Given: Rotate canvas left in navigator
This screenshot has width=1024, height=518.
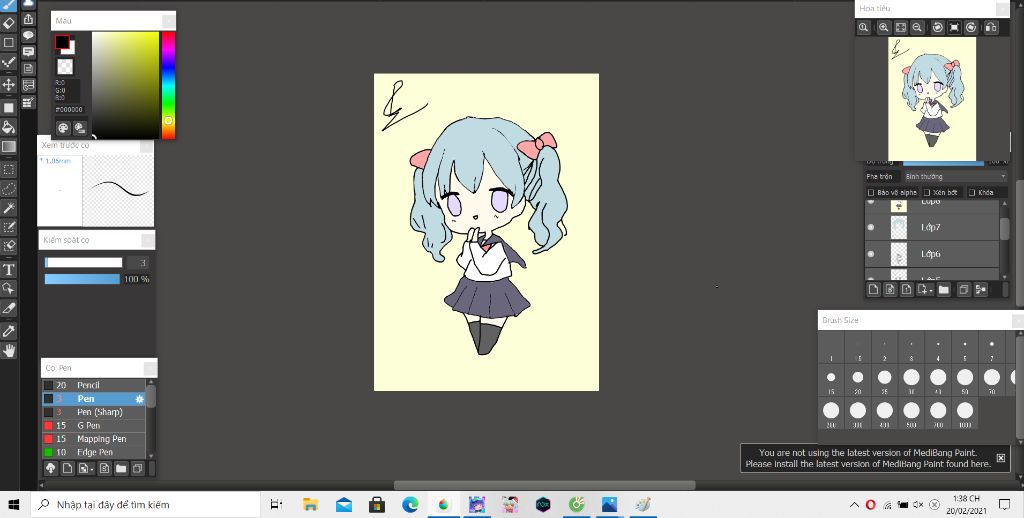Looking at the screenshot, I should 938,27.
